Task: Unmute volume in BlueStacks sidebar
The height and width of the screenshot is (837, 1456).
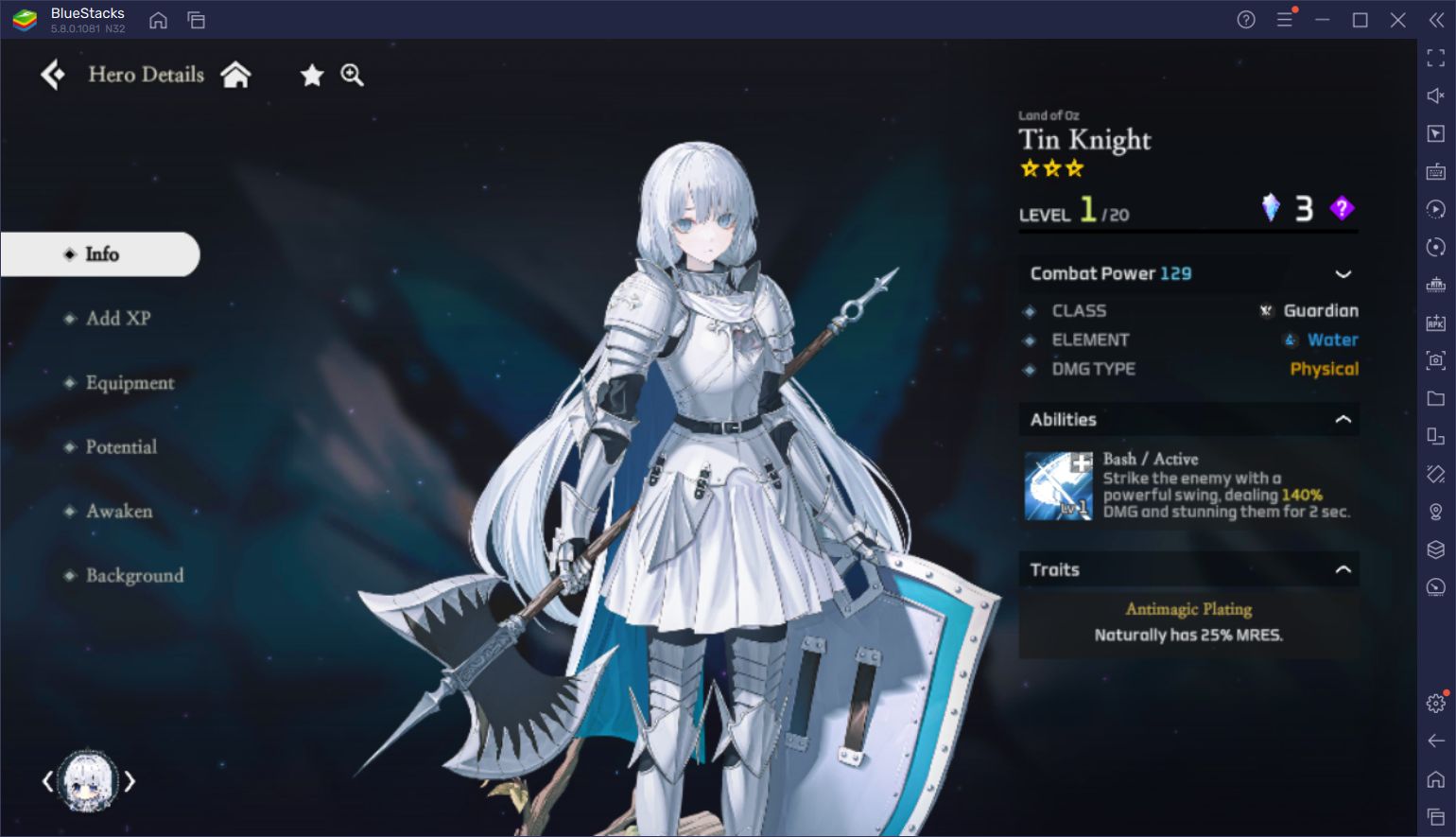Action: click(1436, 96)
